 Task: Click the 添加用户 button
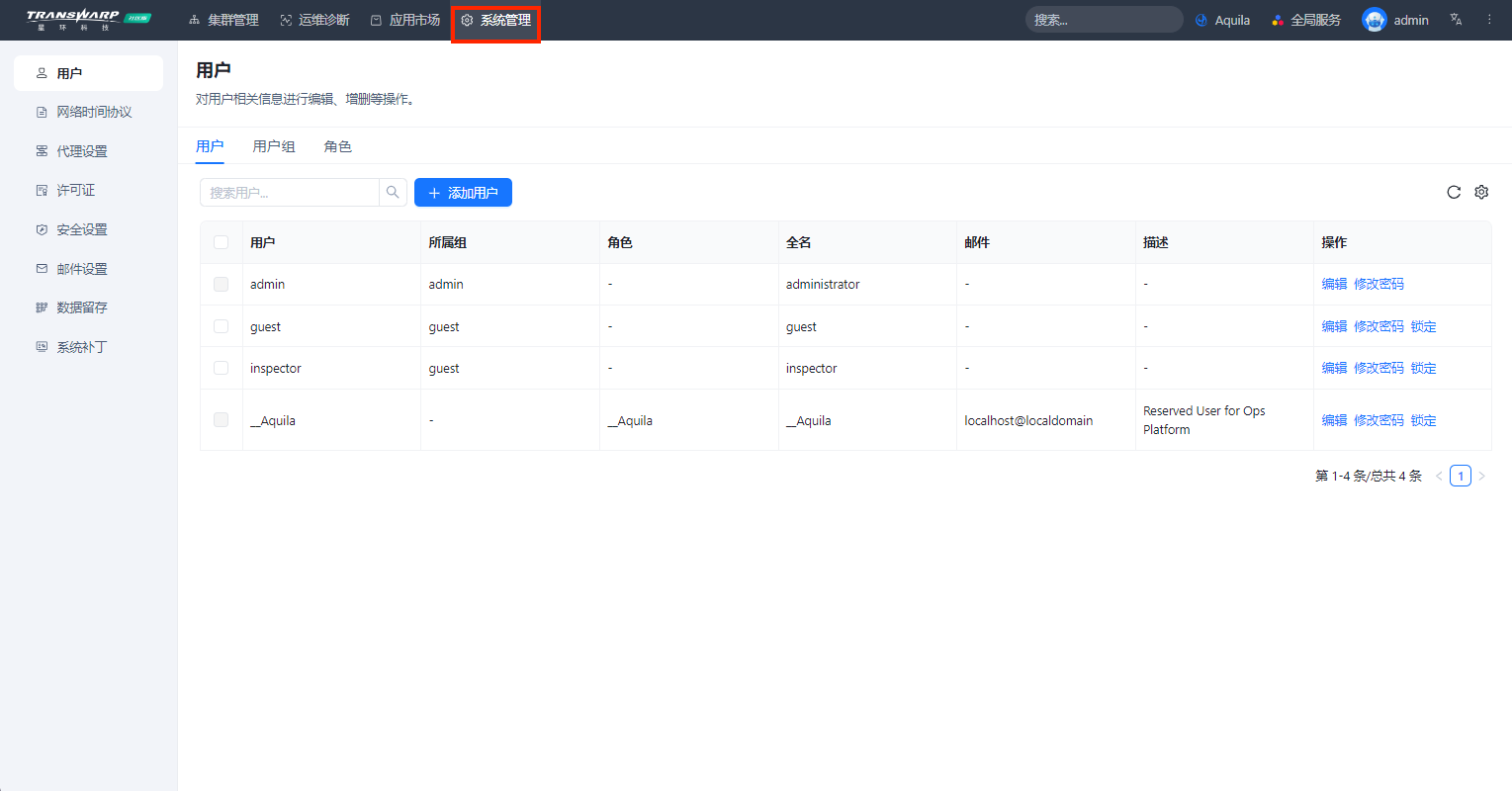(463, 193)
